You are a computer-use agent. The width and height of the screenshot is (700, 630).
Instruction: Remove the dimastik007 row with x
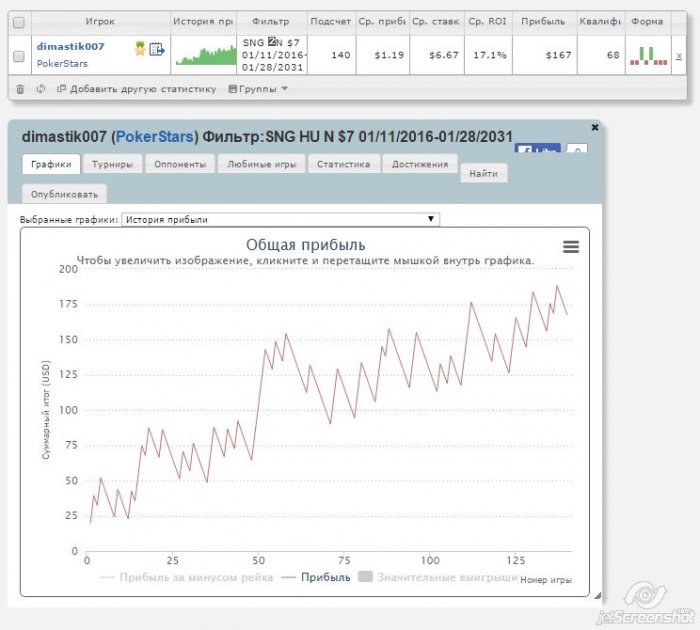tap(679, 56)
